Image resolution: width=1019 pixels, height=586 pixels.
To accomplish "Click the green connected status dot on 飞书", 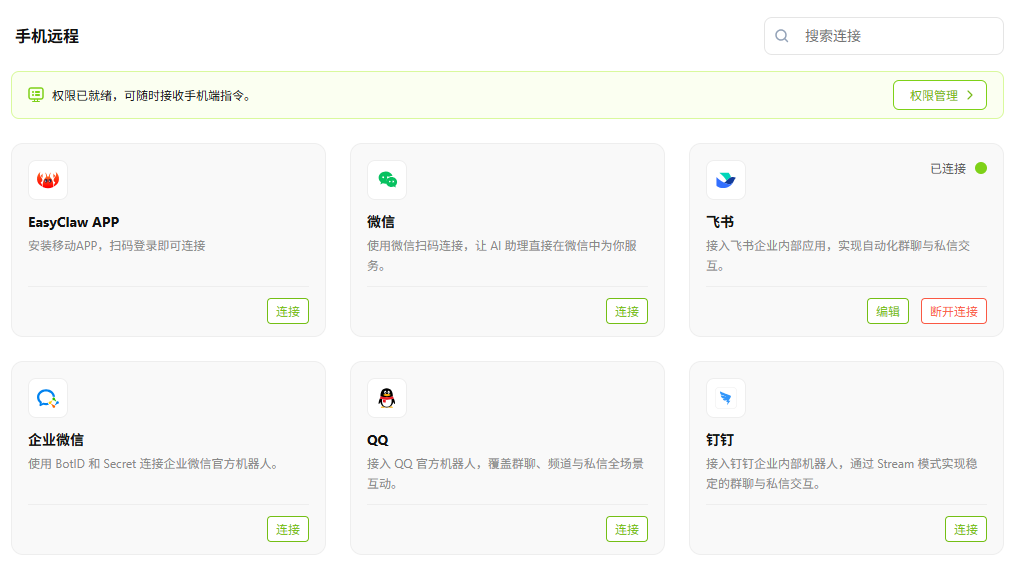I will click(x=981, y=168).
